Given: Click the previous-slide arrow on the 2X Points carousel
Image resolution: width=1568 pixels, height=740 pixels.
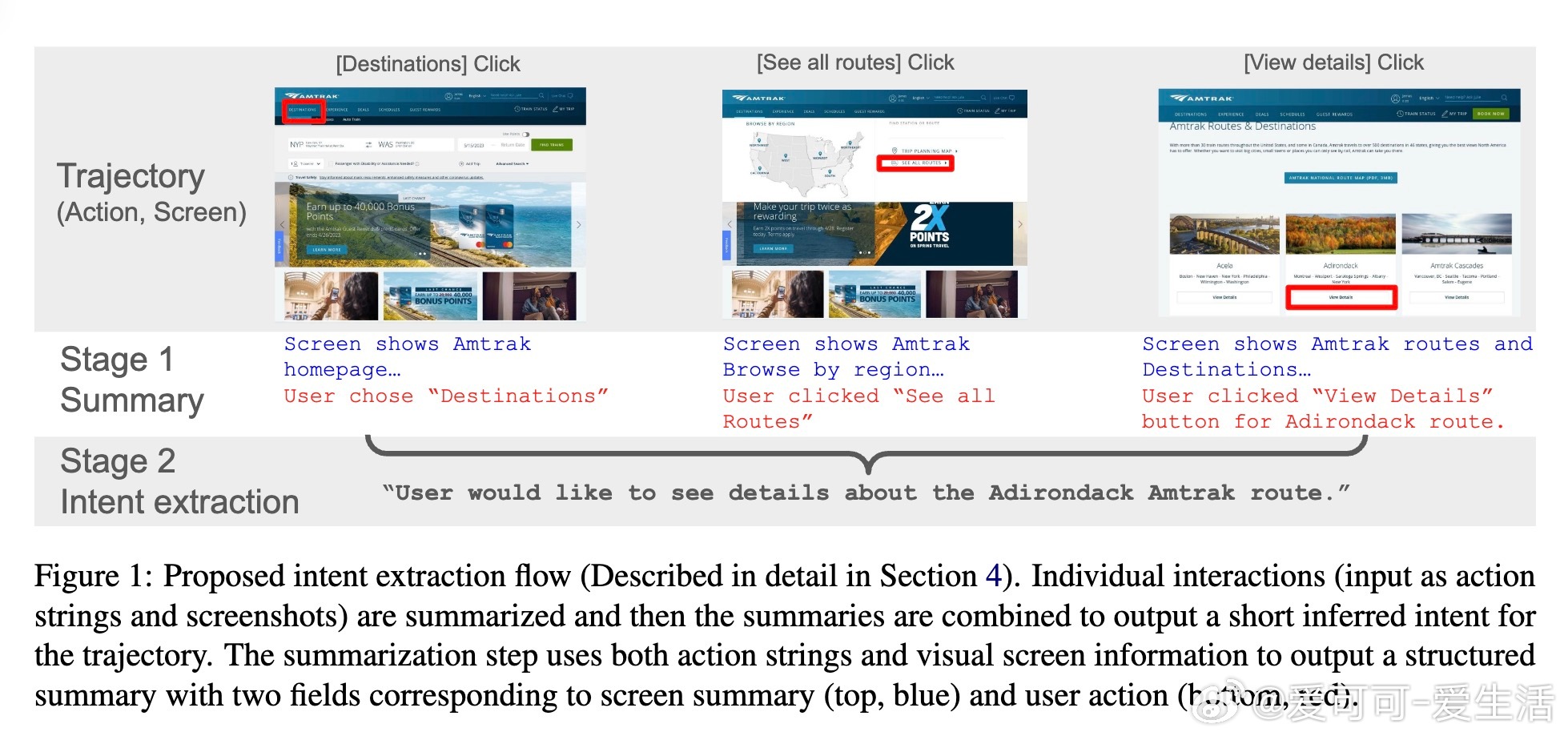Looking at the screenshot, I should [x=730, y=225].
